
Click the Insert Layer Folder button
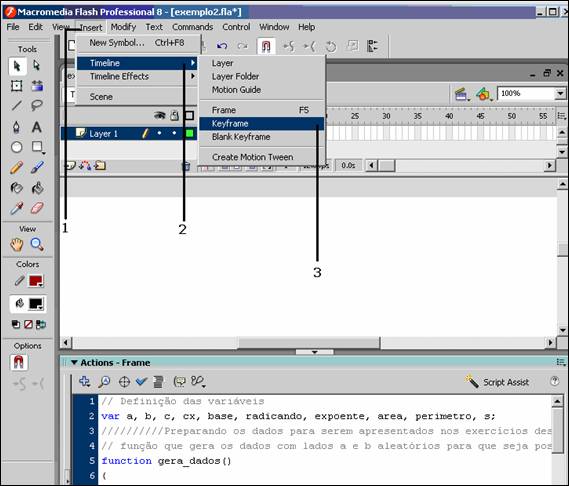tap(100, 166)
